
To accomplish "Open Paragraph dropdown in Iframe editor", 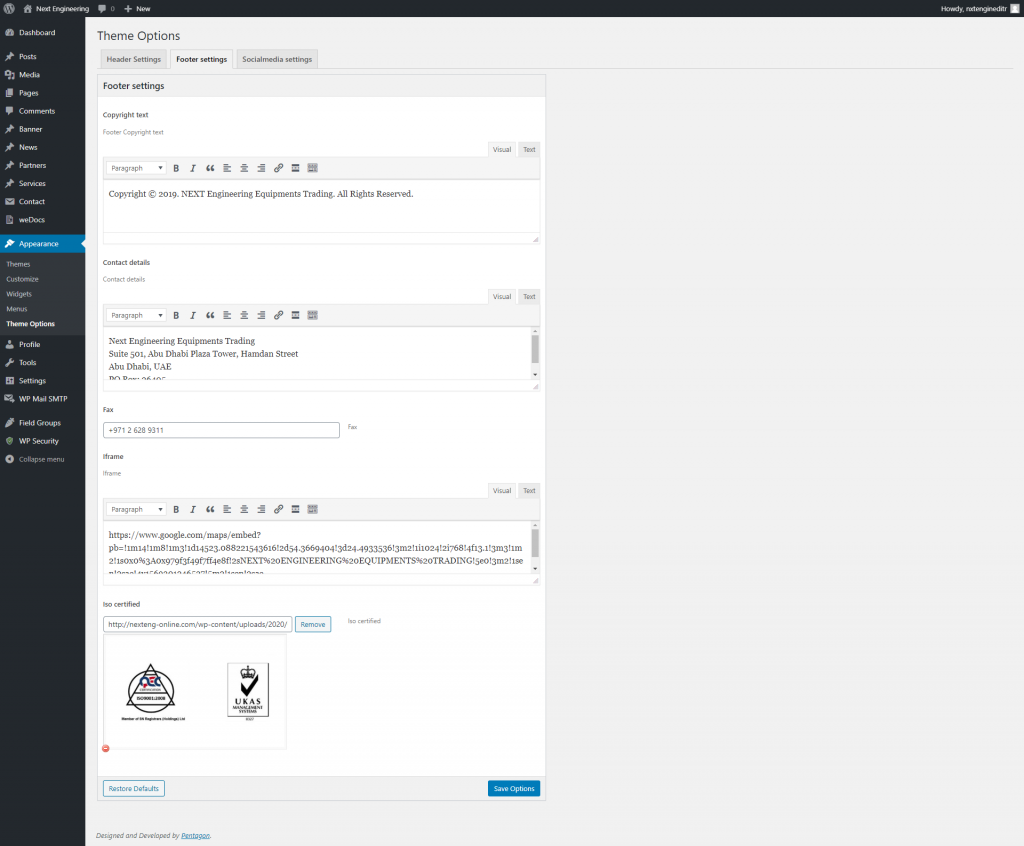I will [136, 509].
